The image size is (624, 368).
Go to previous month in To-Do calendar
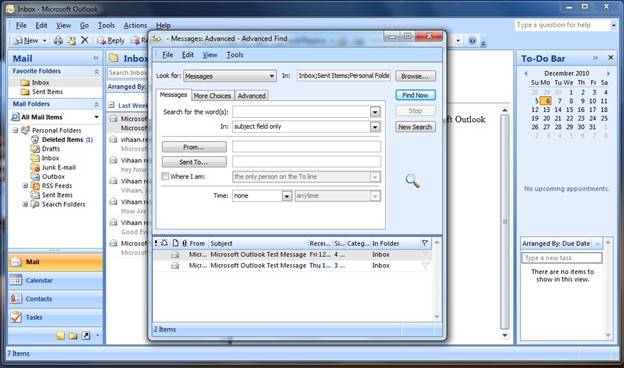point(526,73)
